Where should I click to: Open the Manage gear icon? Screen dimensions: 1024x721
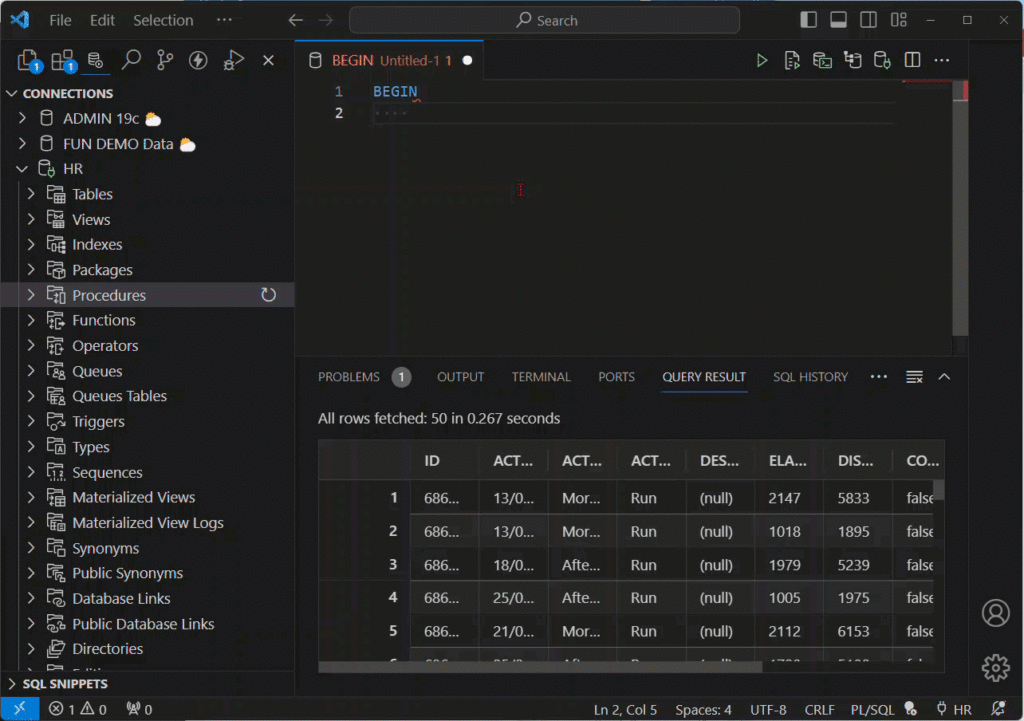pyautogui.click(x=995, y=667)
